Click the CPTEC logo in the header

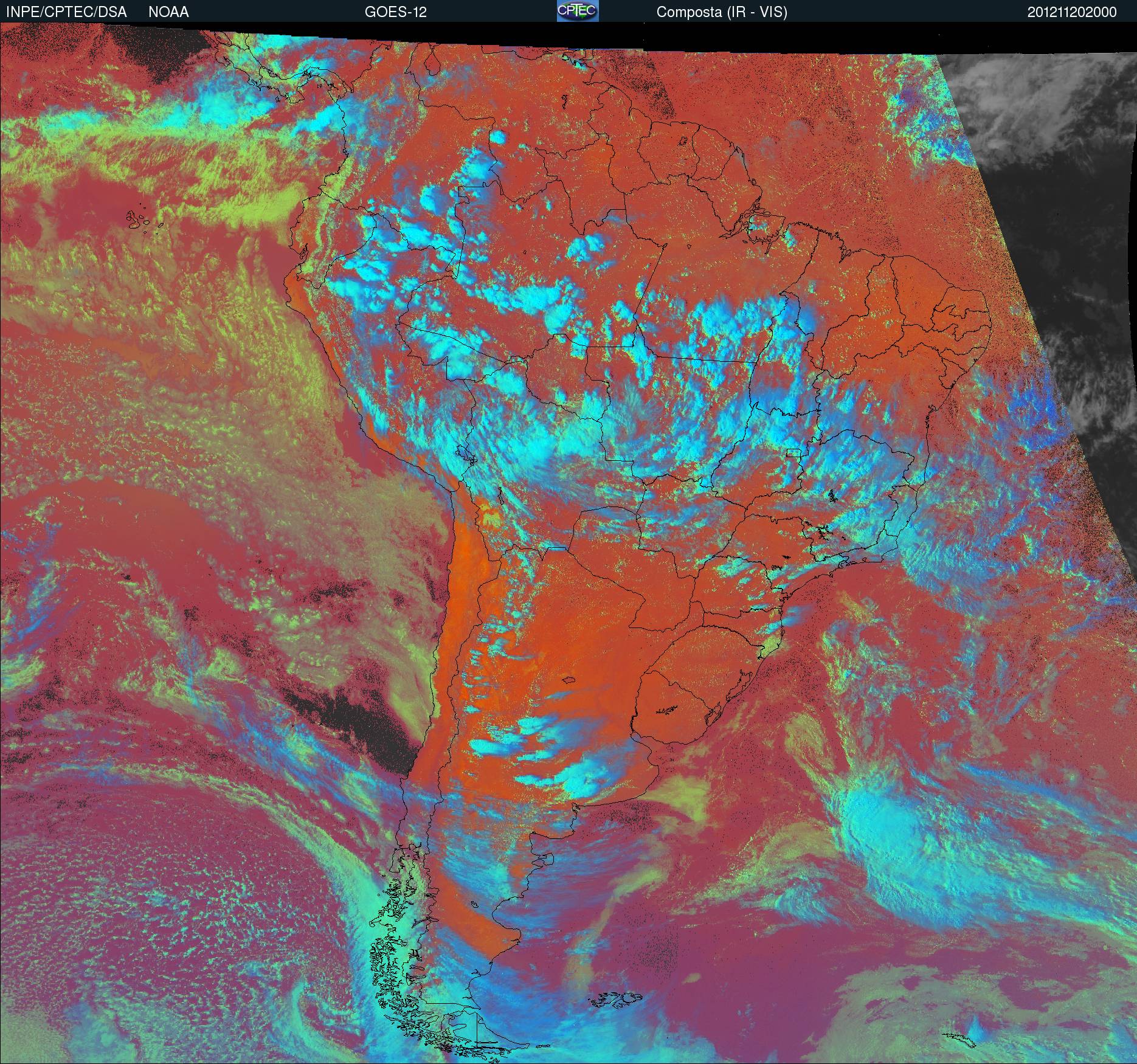point(578,11)
